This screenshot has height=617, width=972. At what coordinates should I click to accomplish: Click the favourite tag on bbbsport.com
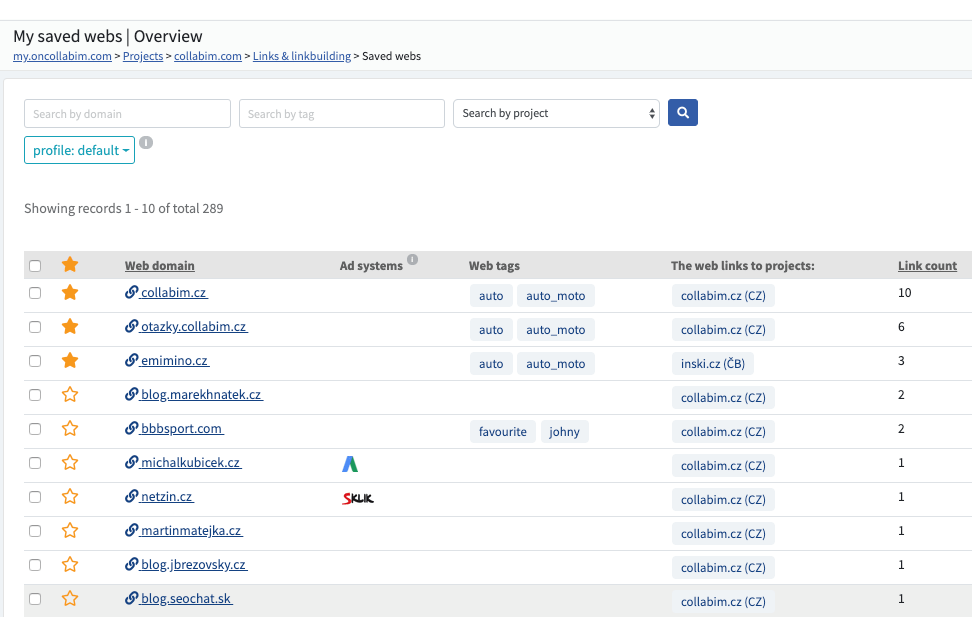(x=503, y=432)
